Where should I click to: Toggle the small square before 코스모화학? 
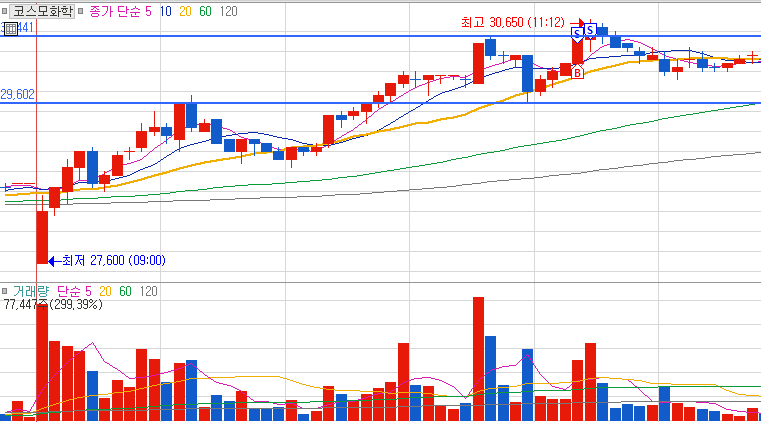[4, 11]
